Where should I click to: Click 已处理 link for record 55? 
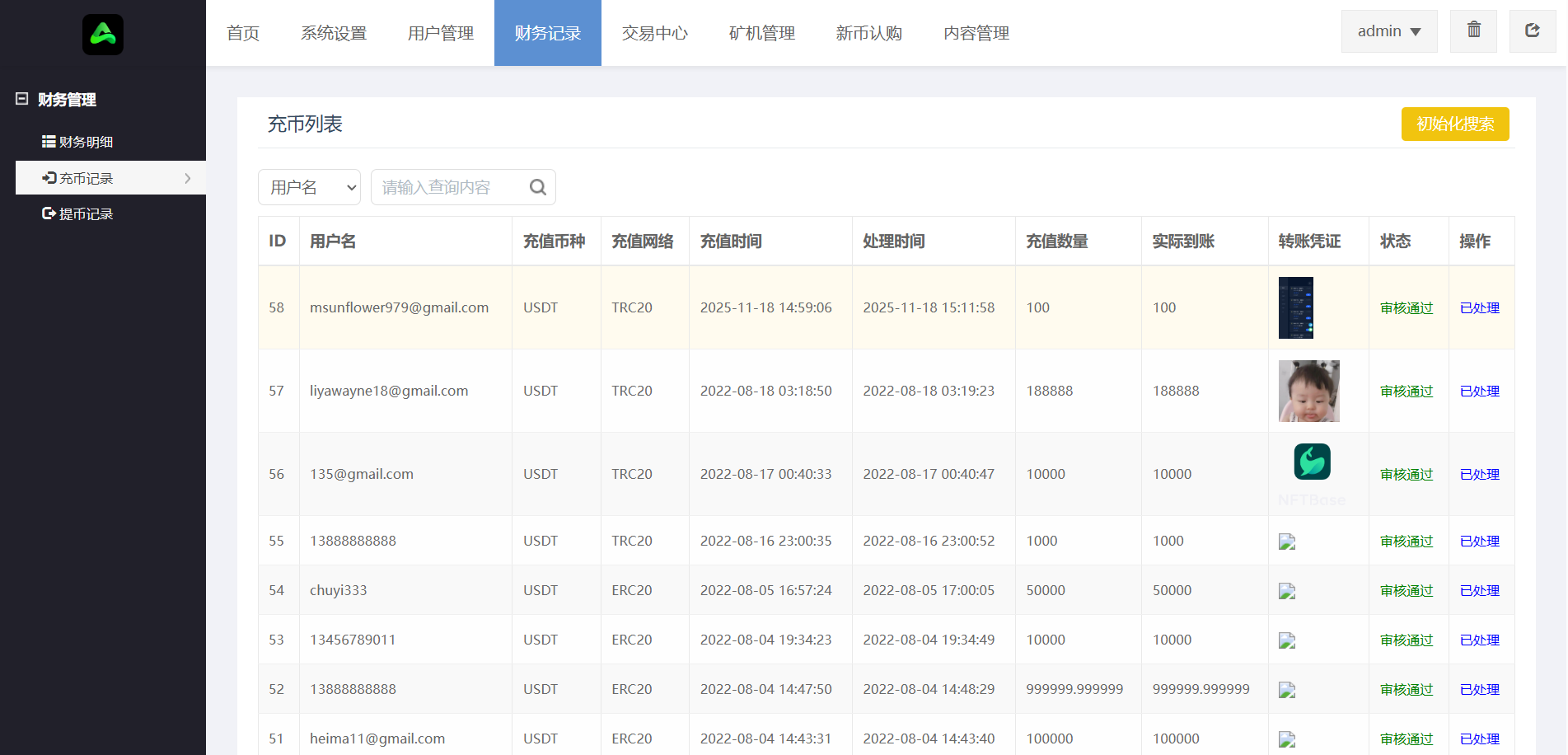pos(1479,541)
